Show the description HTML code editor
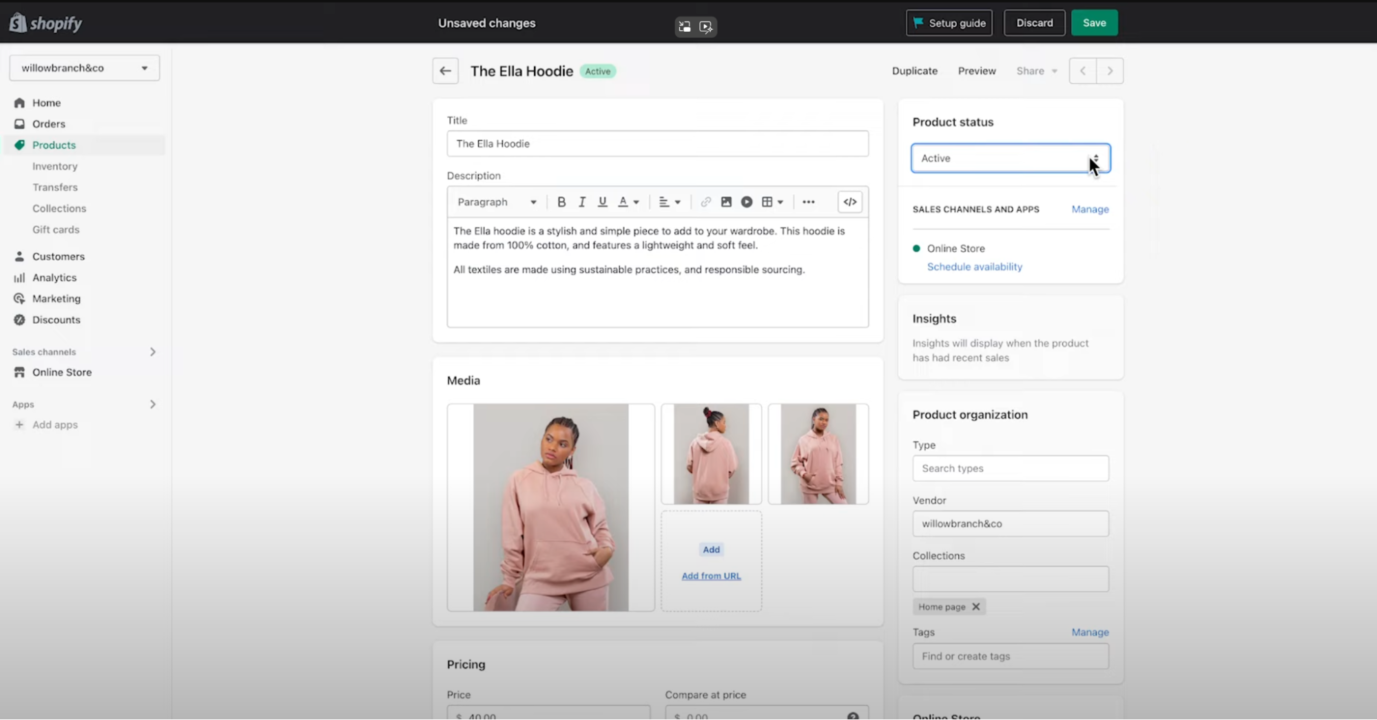Image resolution: width=1377 pixels, height=720 pixels. [x=849, y=201]
